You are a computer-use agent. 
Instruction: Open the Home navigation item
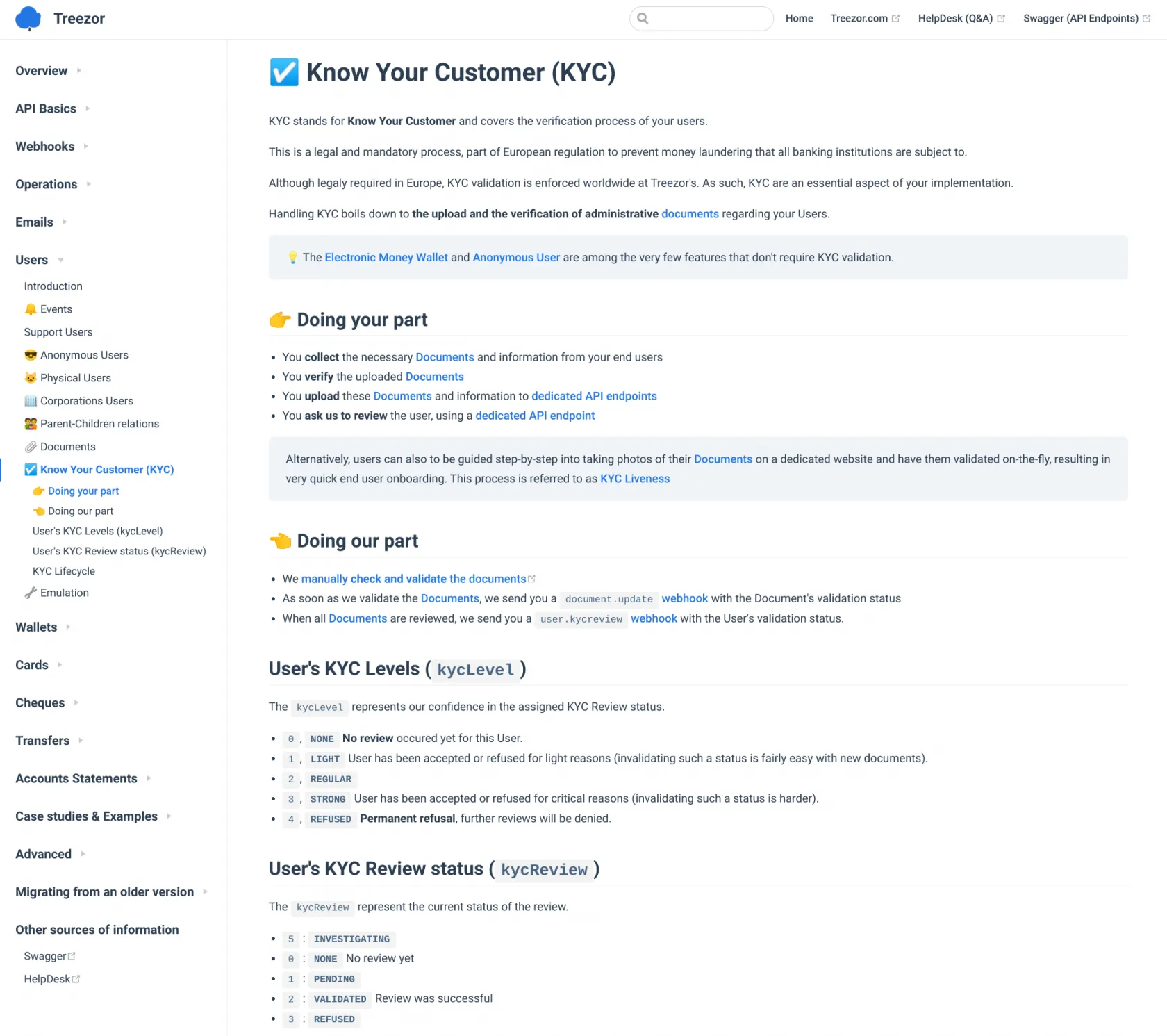tap(799, 19)
